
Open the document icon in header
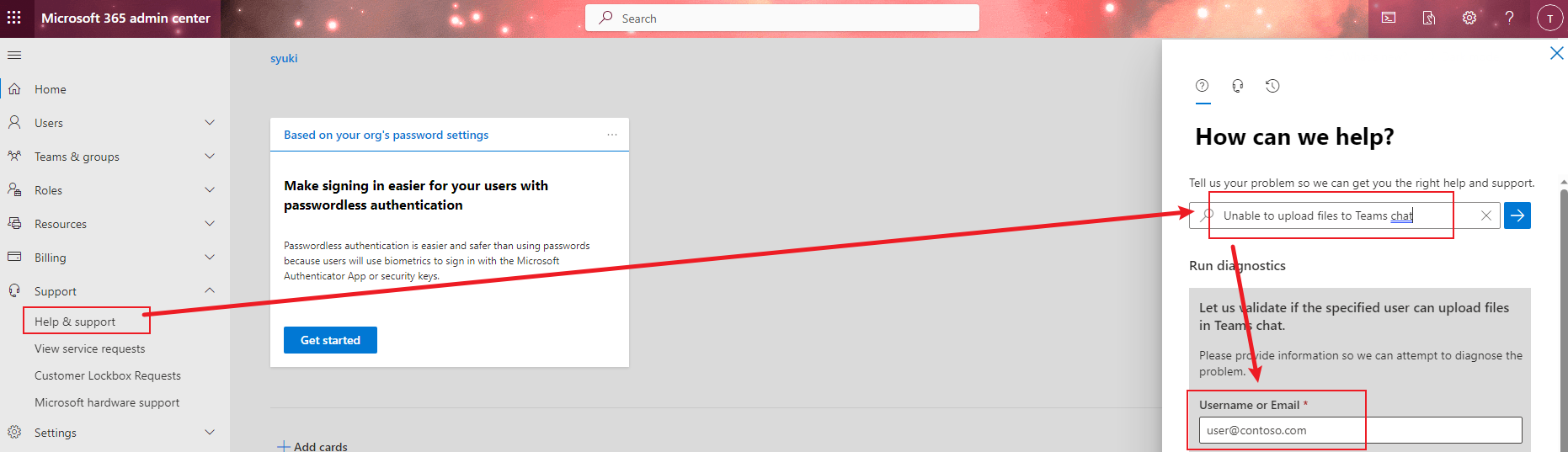point(1429,18)
